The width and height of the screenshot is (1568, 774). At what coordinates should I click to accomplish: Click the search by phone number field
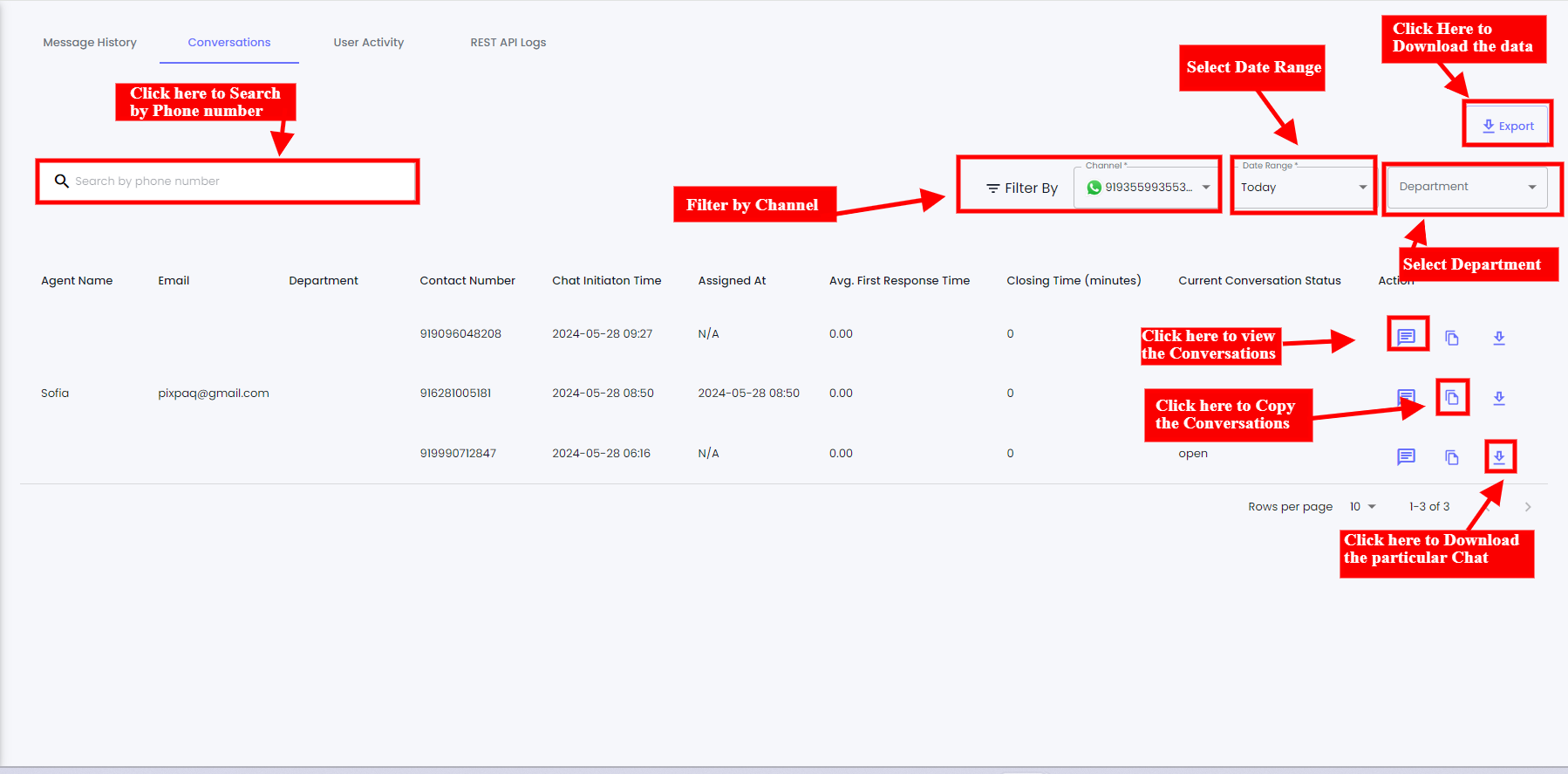pos(235,182)
